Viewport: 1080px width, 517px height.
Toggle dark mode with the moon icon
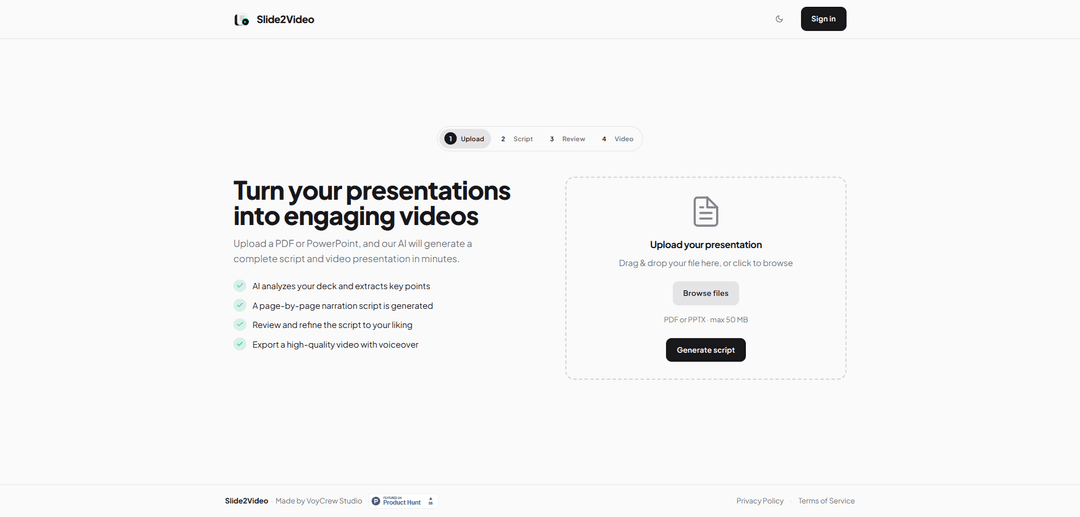(x=779, y=19)
